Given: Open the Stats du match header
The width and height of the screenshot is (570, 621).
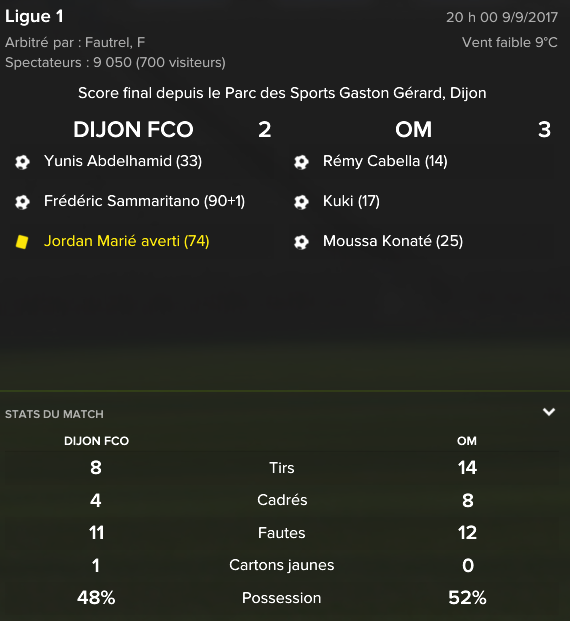Looking at the screenshot, I should (x=54, y=414).
